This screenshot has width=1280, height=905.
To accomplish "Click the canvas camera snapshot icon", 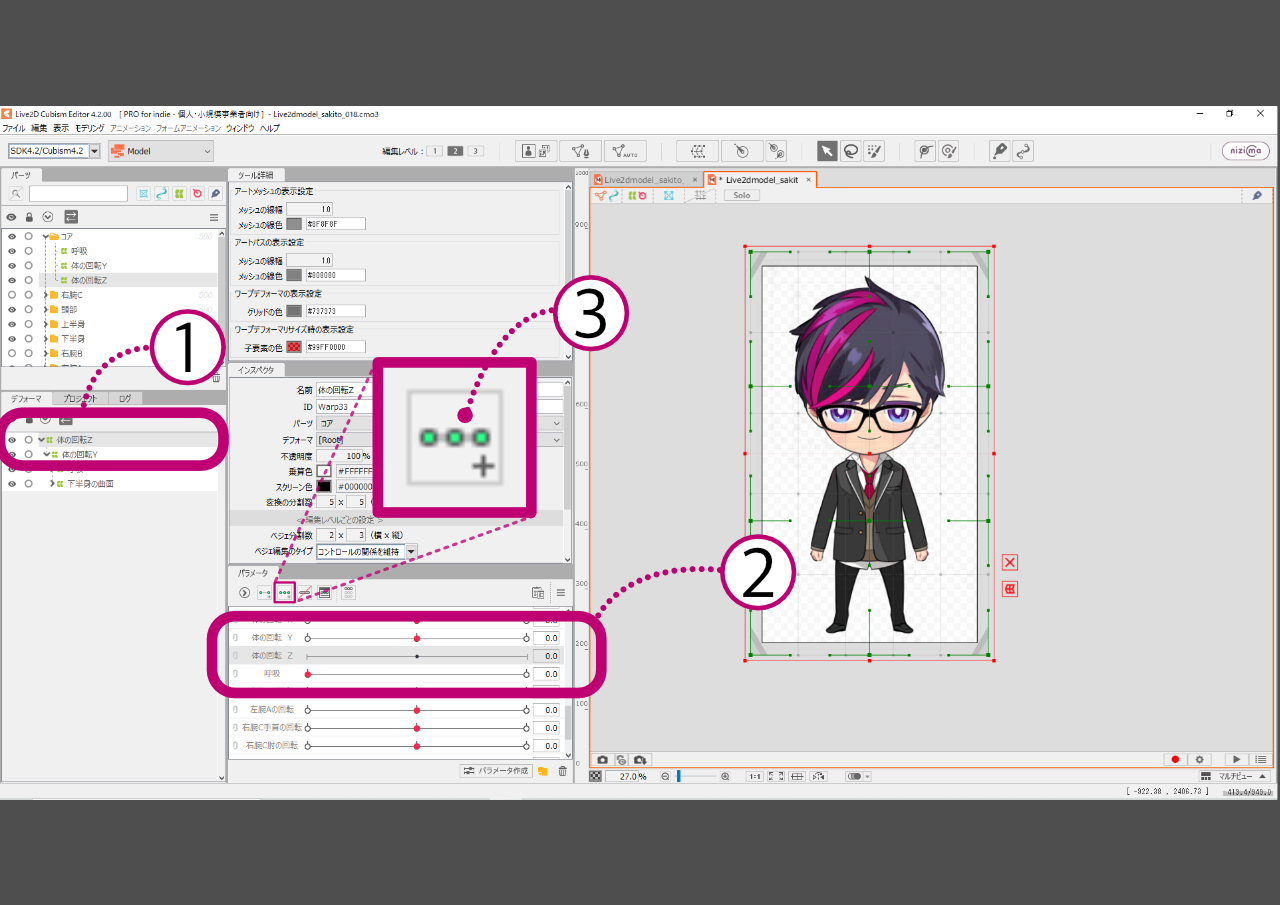I will pyautogui.click(x=603, y=760).
